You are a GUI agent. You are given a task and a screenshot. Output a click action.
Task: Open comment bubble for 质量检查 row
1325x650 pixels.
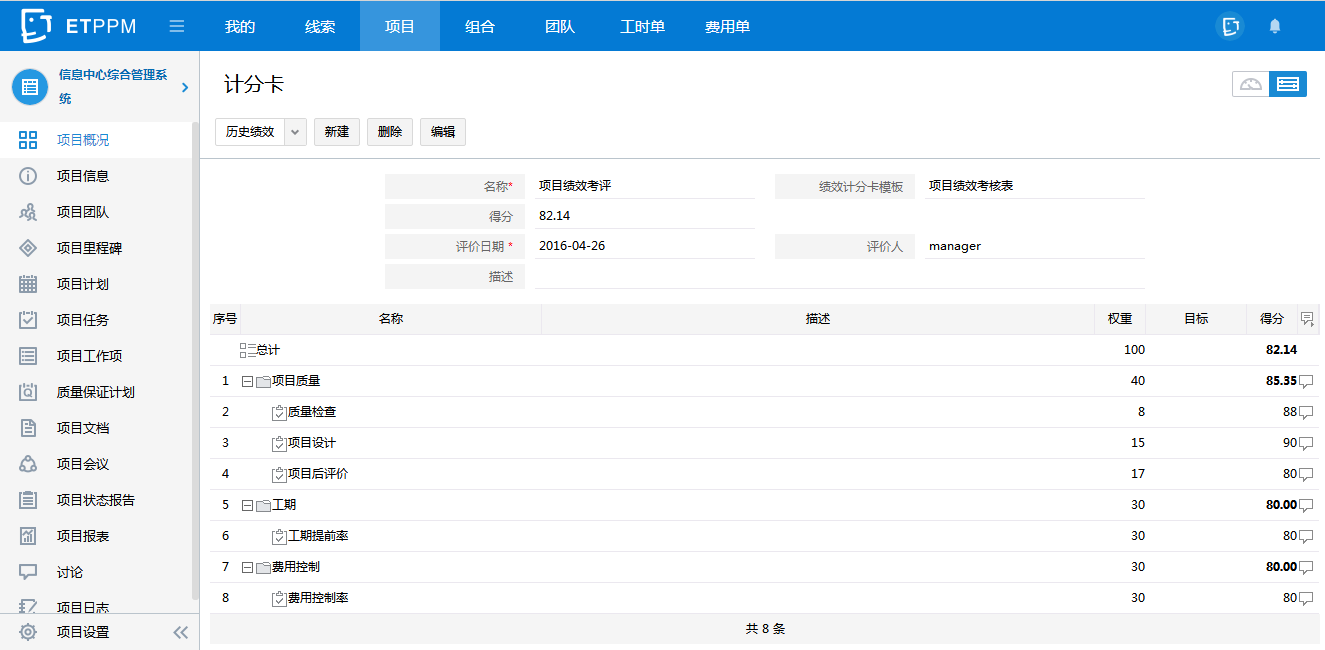coord(1305,412)
